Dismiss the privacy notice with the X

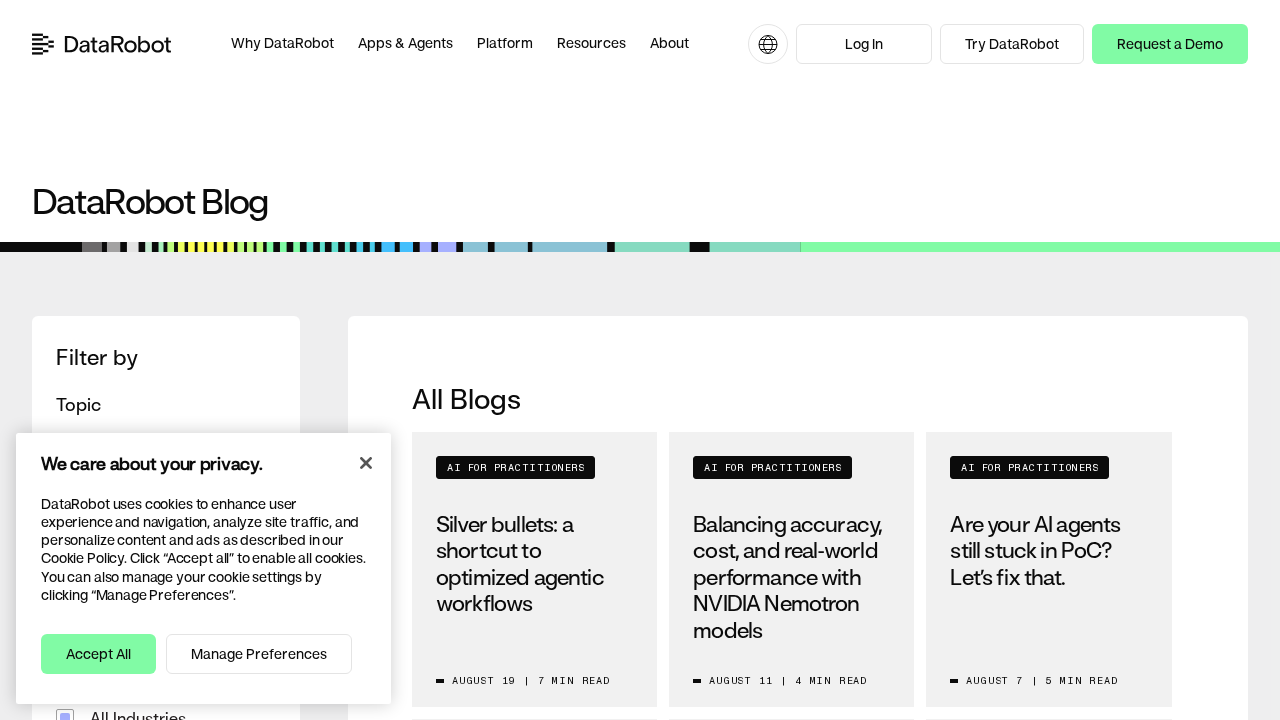click(366, 463)
